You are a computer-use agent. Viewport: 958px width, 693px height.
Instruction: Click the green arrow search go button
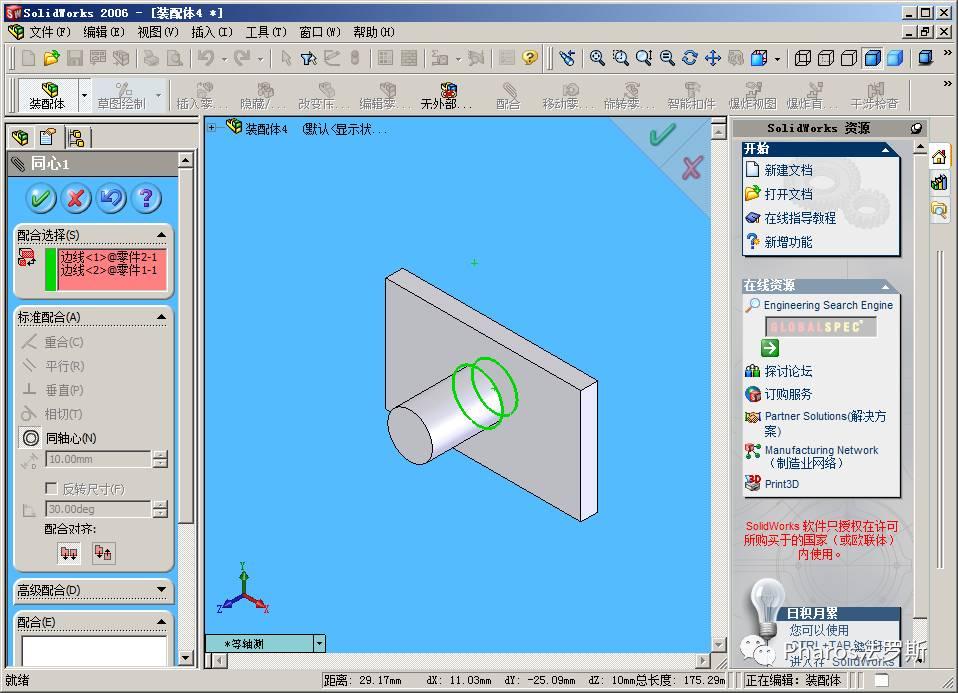(x=770, y=348)
